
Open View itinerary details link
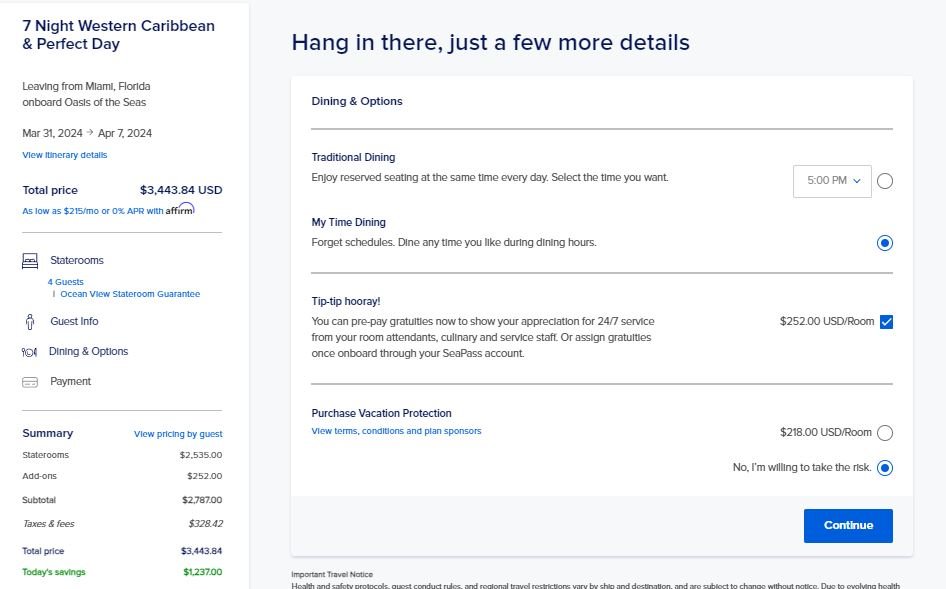65,155
